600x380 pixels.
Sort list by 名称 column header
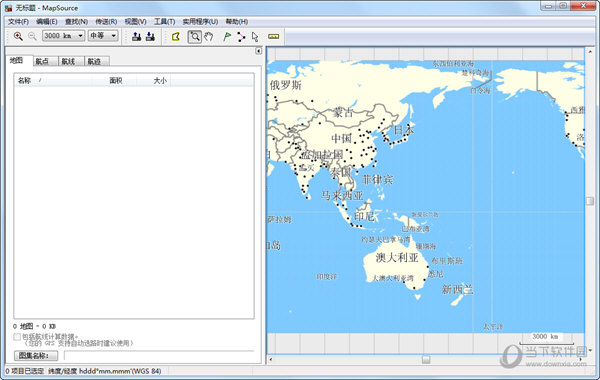tap(53, 80)
